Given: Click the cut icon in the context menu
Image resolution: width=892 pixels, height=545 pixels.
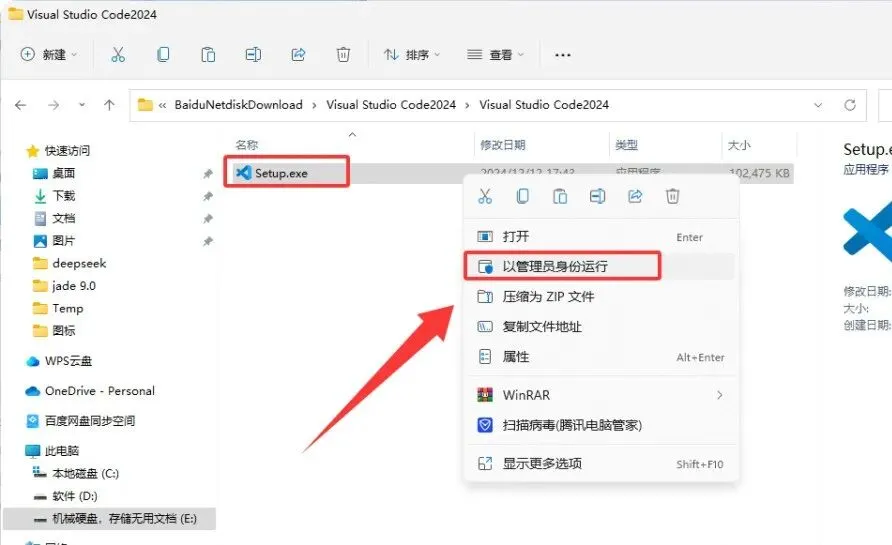Looking at the screenshot, I should [485, 197].
